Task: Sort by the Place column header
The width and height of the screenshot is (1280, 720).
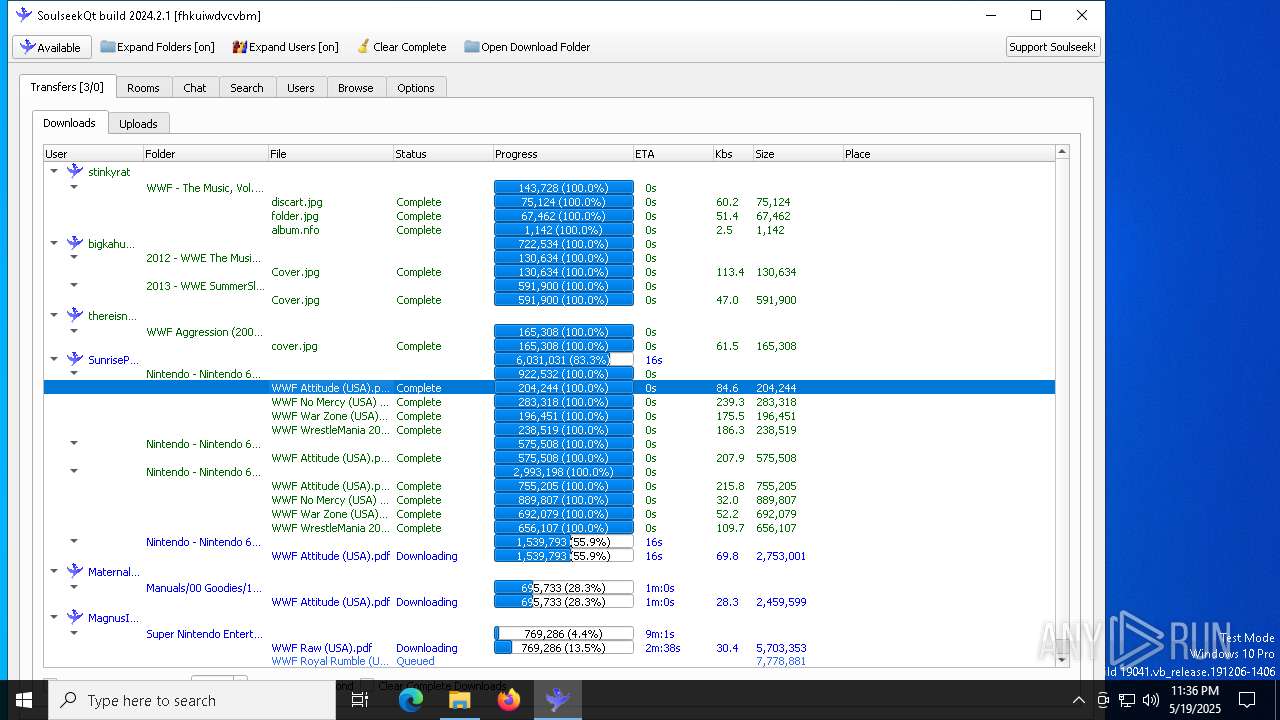Action: (948, 154)
